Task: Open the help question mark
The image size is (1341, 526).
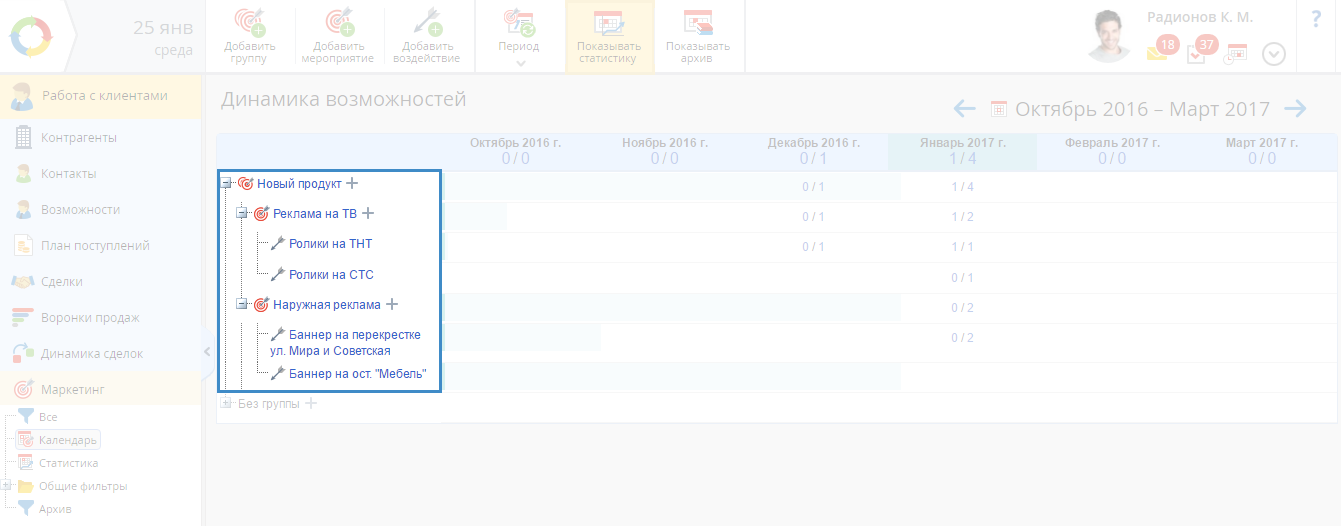Action: point(1316,19)
